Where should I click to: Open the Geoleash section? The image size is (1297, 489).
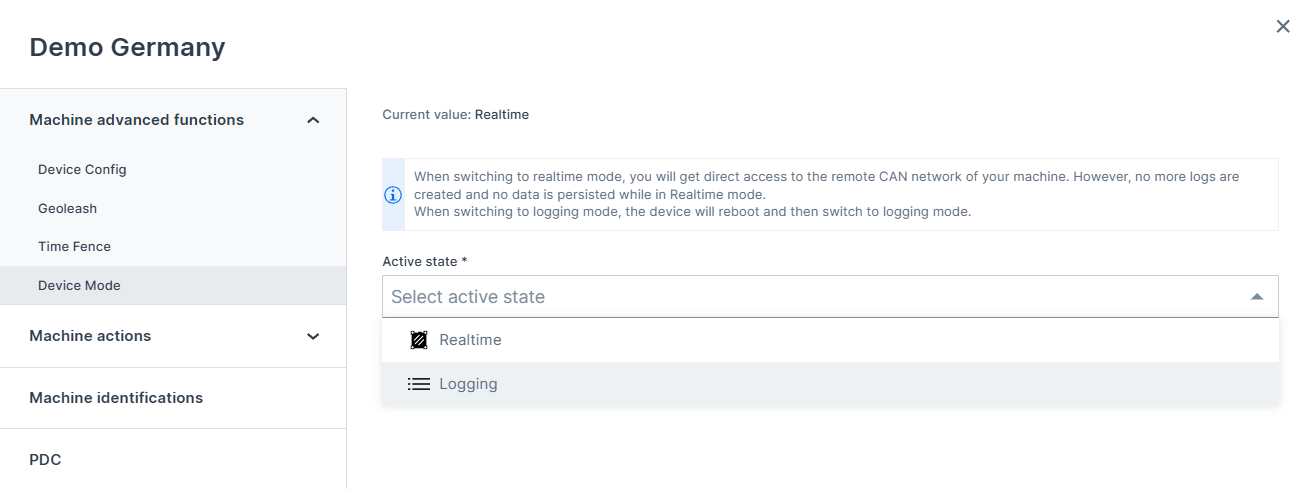point(67,208)
